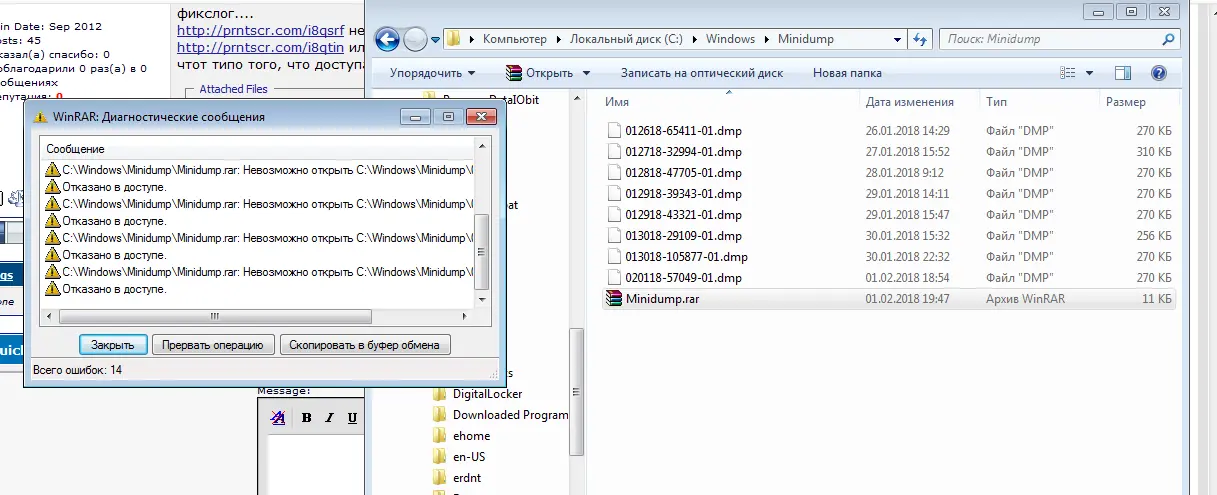Screen dimensions: 1217x495
Task: Expand the Открыть dropdown arrow
Action: (x=586, y=73)
